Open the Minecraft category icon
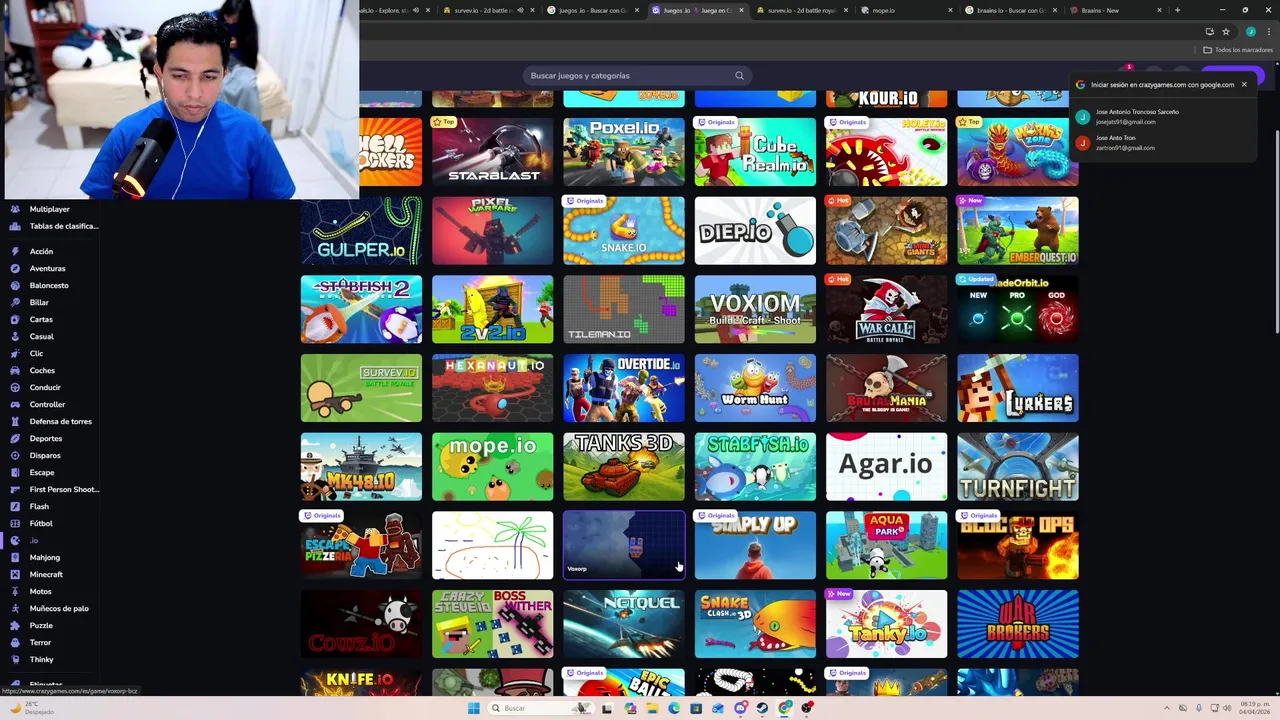The width and height of the screenshot is (1280, 720). 15,574
